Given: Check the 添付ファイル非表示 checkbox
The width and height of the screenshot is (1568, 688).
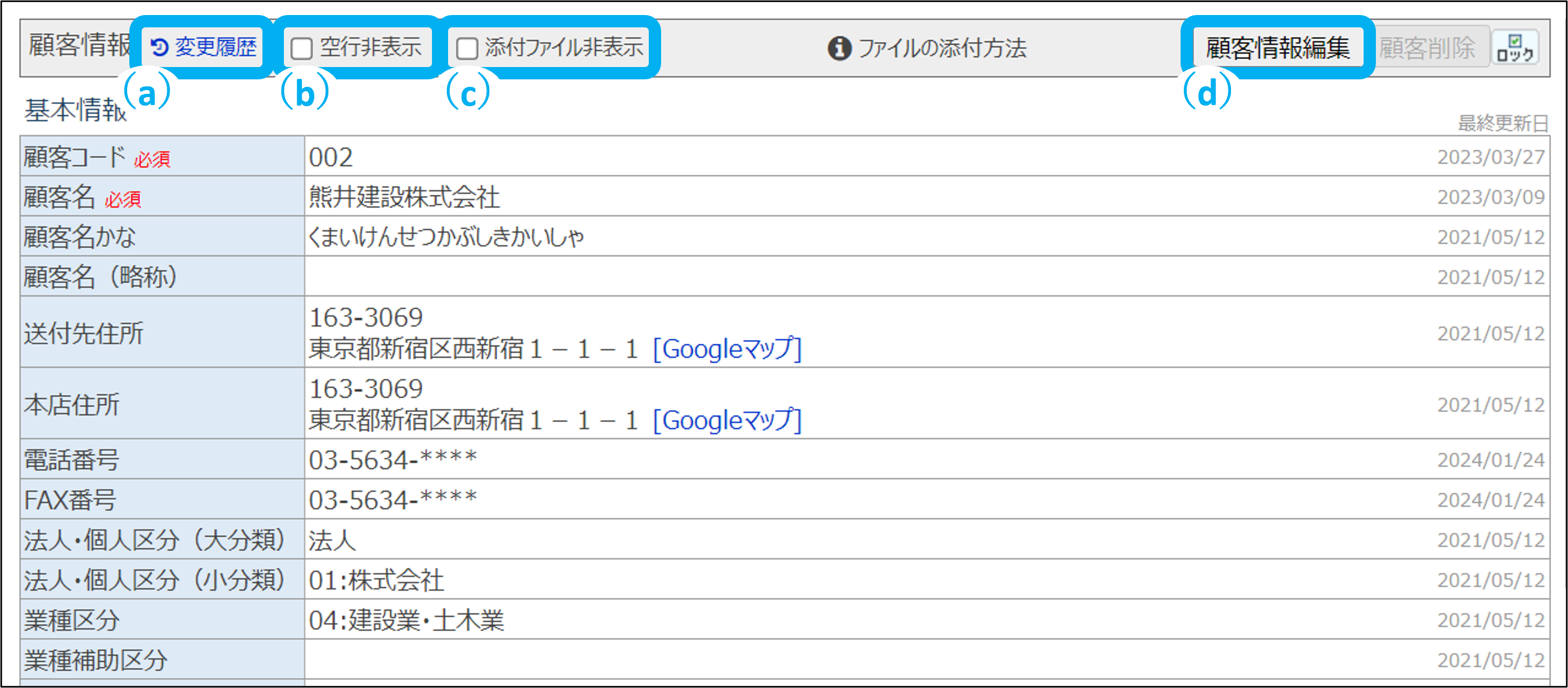Looking at the screenshot, I should pyautogui.click(x=467, y=48).
